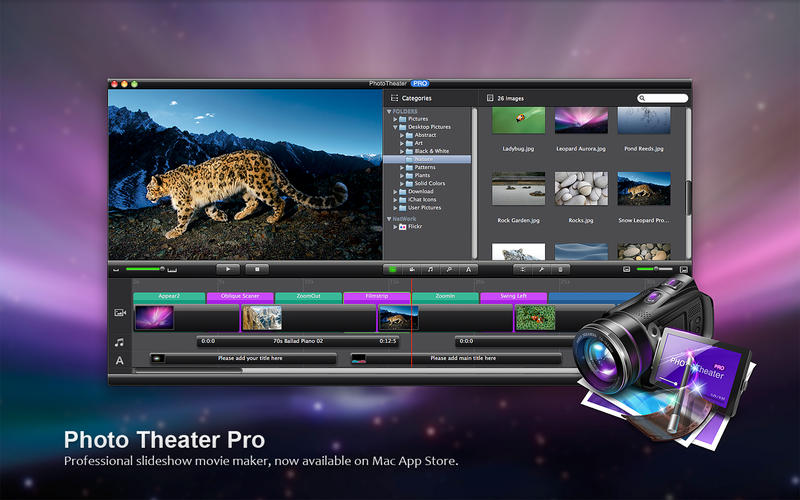Open the video camera tab in toolbar
The height and width of the screenshot is (500, 800).
tap(411, 269)
